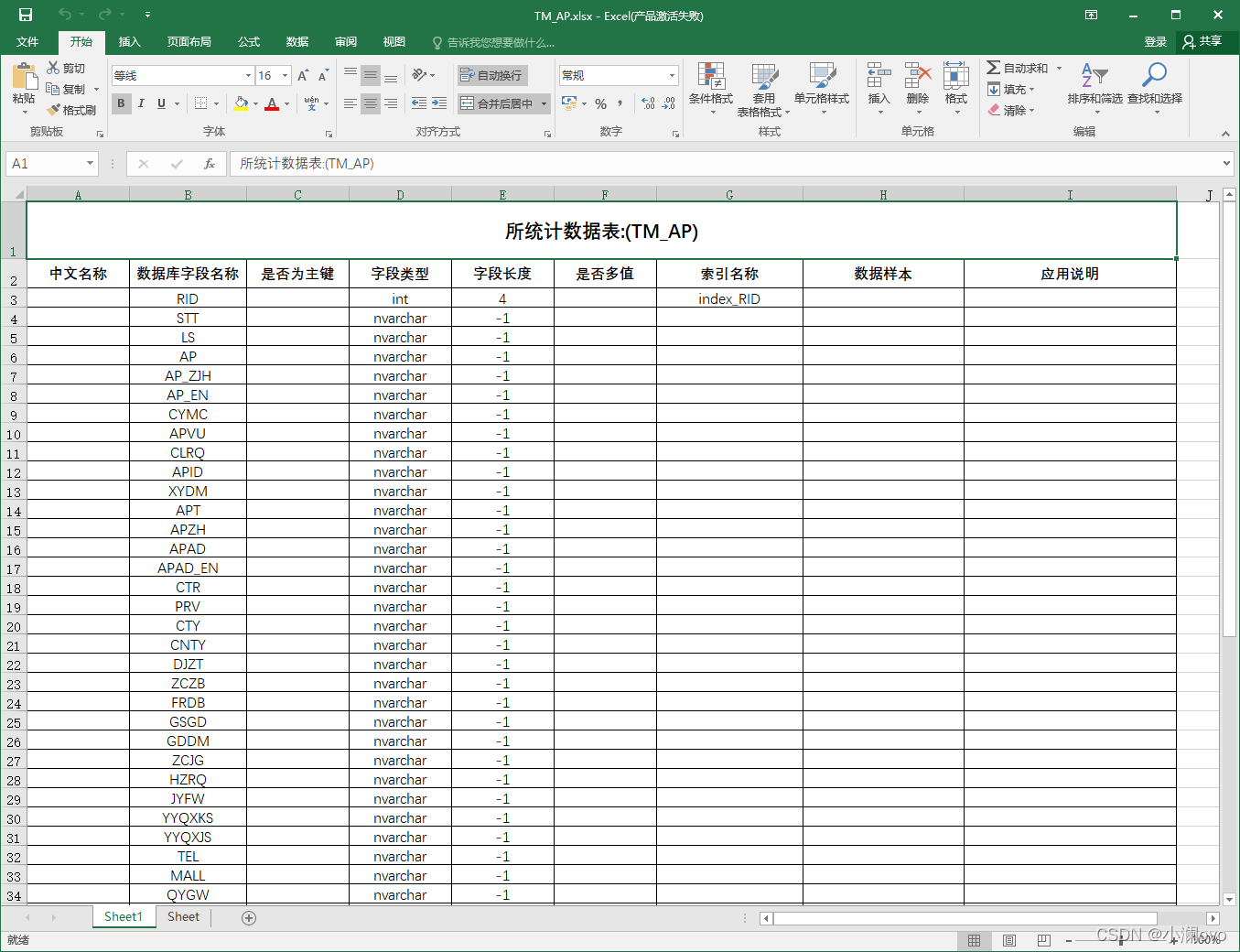This screenshot has height=952, width=1240.
Task: Click the Cut (剪切) scissors icon
Action: point(53,68)
